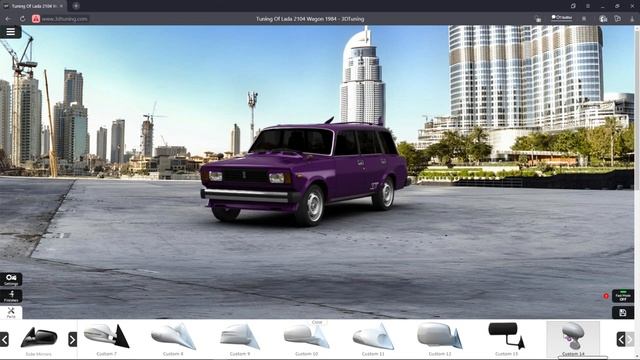Choose the selected Custom 14 mirror

573,339
